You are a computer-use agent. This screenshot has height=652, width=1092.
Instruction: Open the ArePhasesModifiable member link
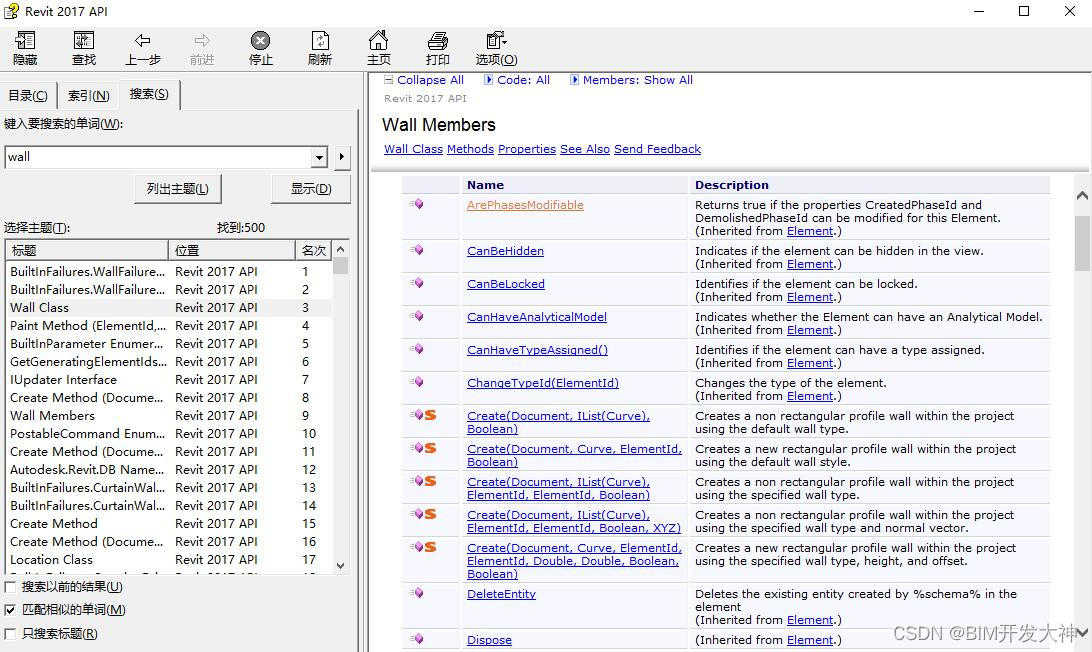pos(525,205)
